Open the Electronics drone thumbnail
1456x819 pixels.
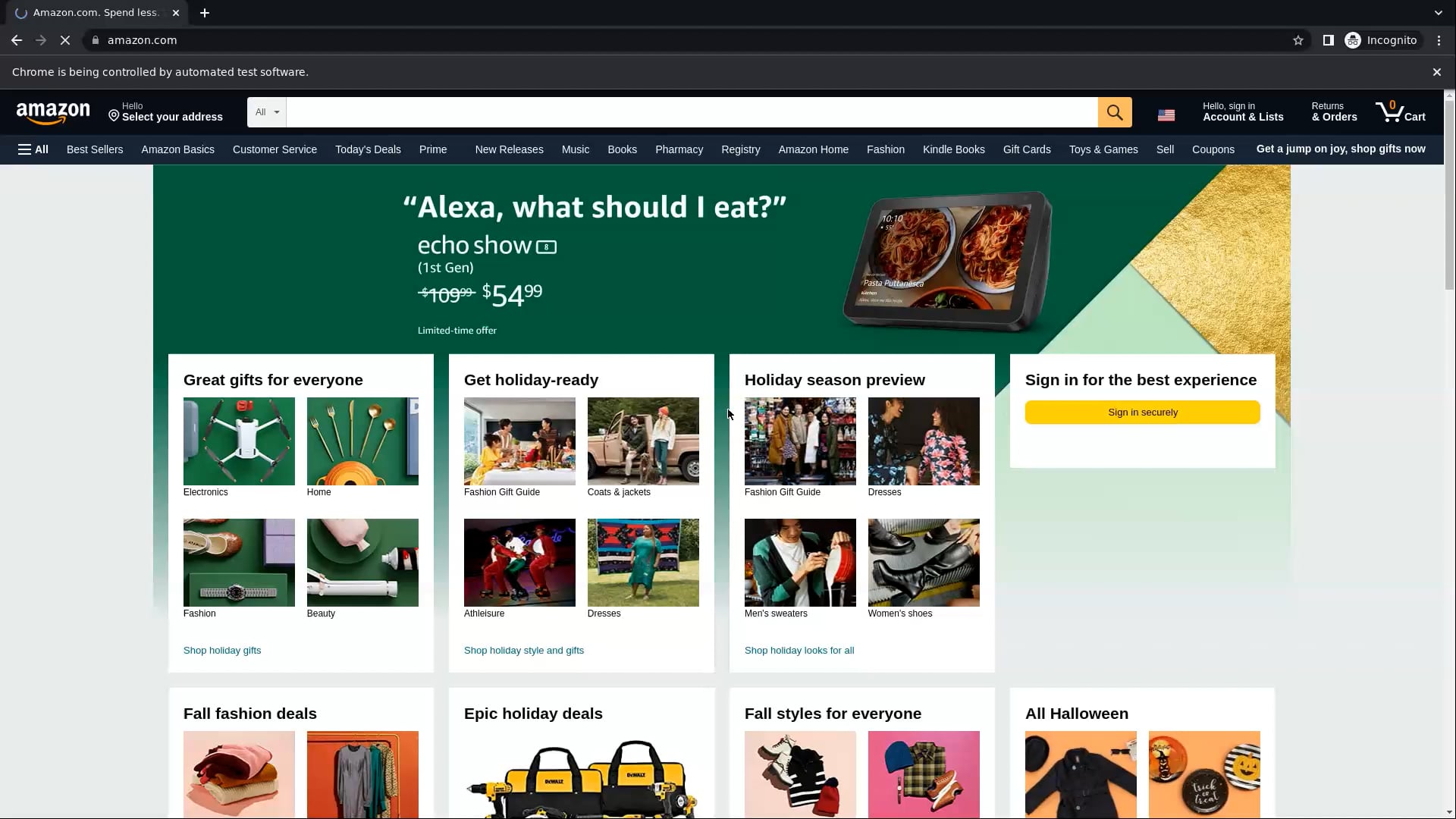(239, 441)
